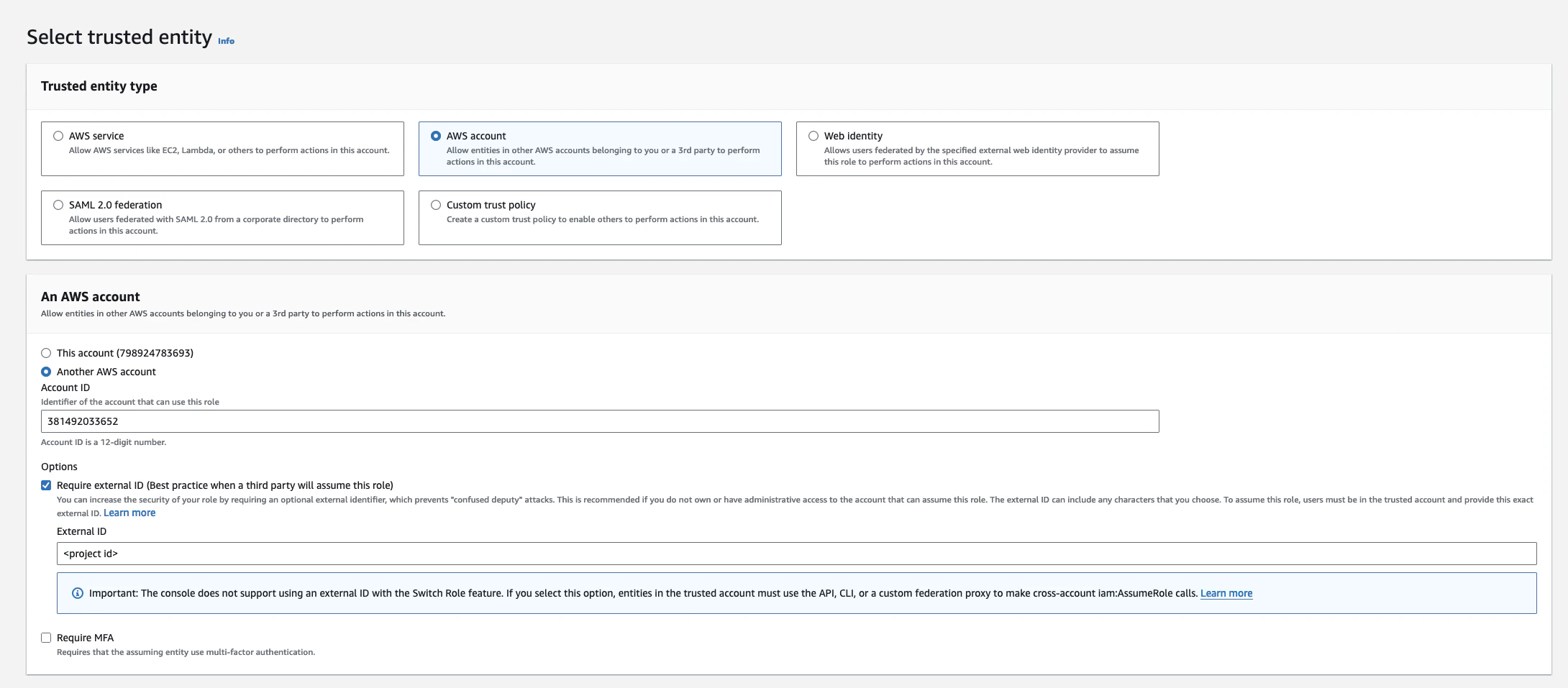Click the 'Trusted entity type' heading
1568x688 pixels.
coord(99,86)
